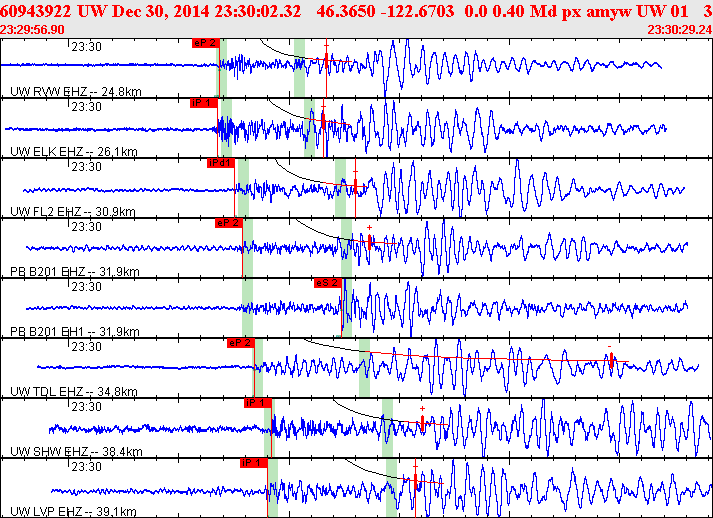Click the second green window on RWW trace

click(x=299, y=68)
